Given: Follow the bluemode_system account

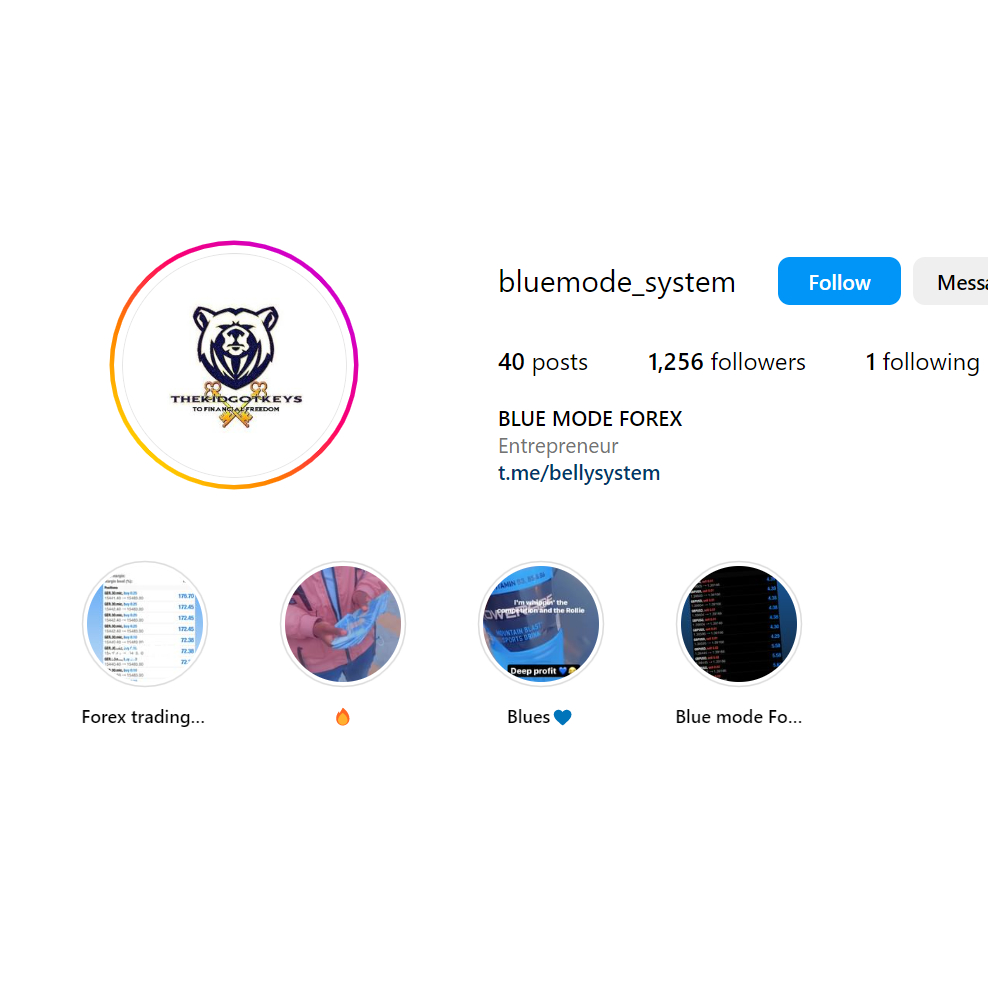Looking at the screenshot, I should point(839,281).
